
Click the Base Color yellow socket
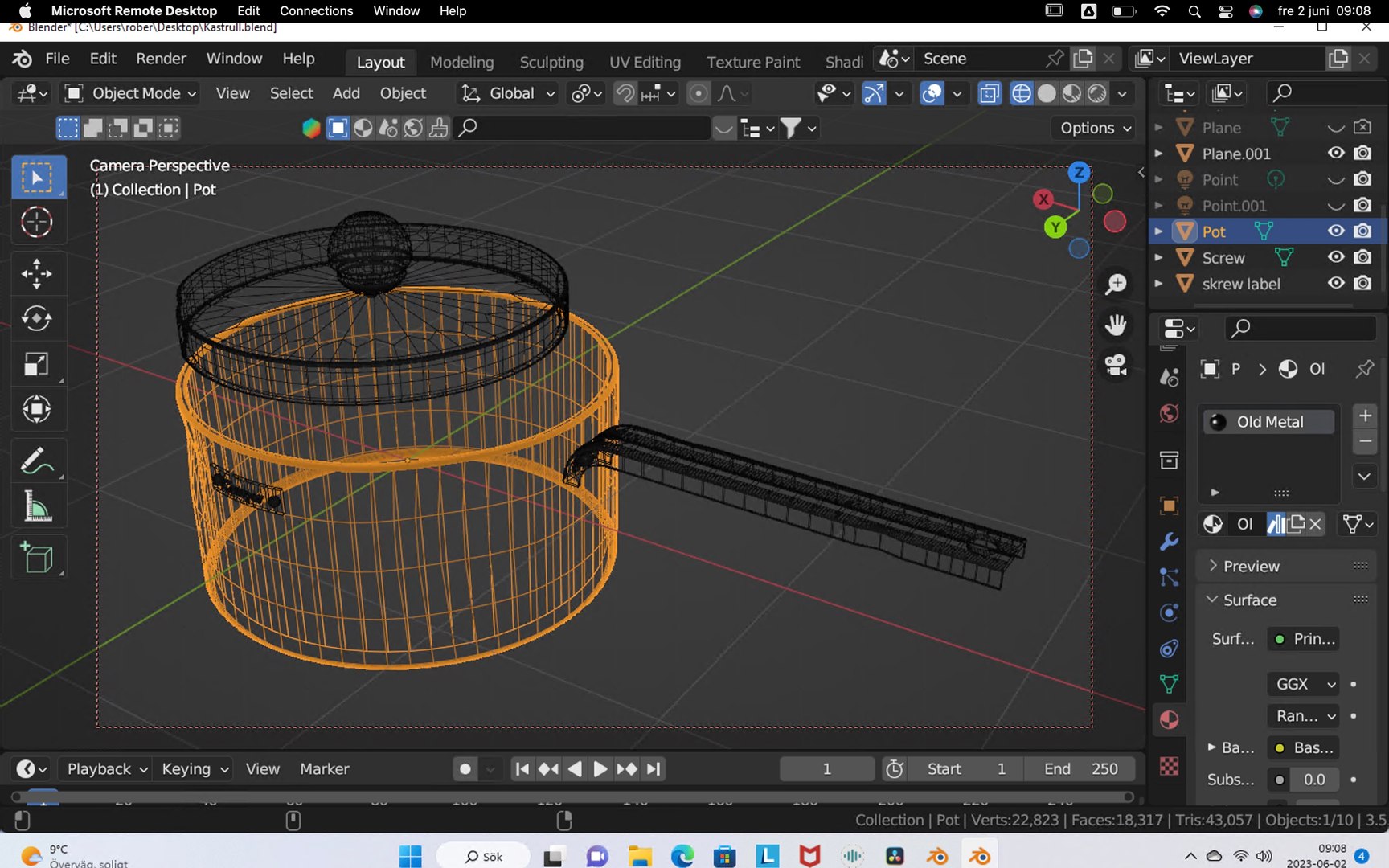(1280, 747)
